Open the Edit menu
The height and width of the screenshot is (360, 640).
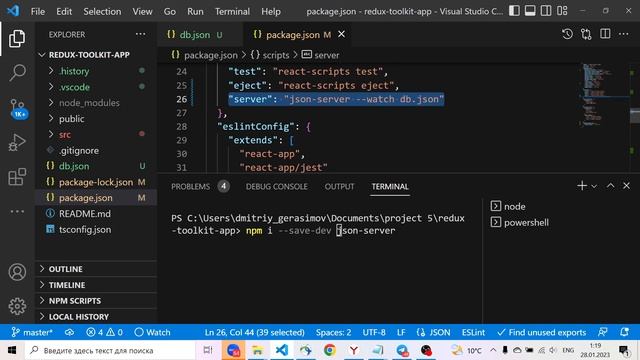pyautogui.click(x=64, y=11)
